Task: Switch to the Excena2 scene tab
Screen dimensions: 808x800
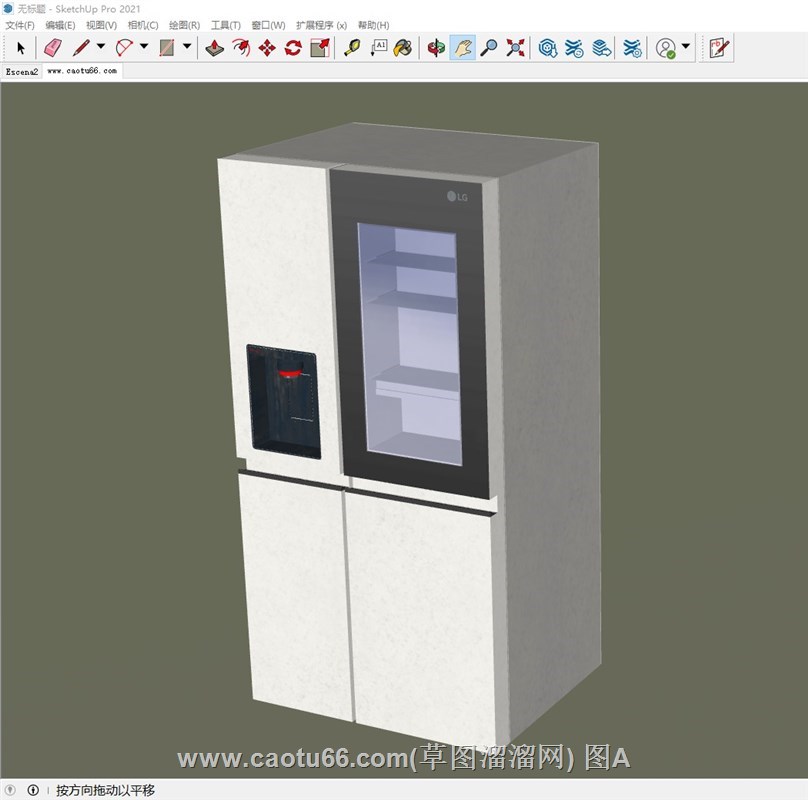Action: point(21,72)
